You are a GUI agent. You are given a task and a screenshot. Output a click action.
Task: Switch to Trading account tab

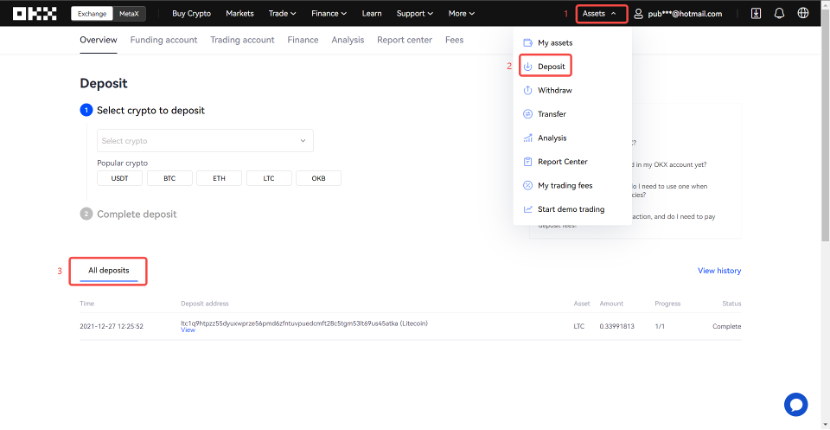[242, 40]
